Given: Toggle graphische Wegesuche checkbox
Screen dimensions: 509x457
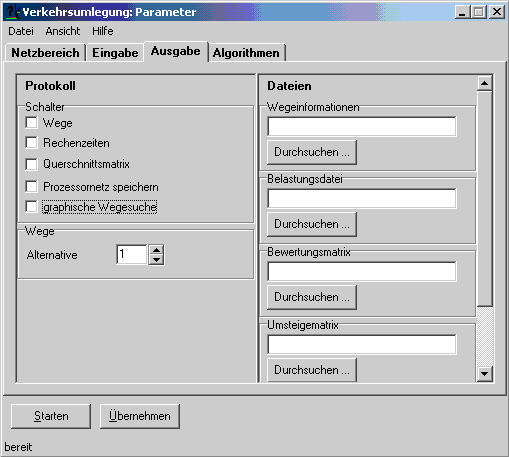Looking at the screenshot, I should (x=31, y=207).
